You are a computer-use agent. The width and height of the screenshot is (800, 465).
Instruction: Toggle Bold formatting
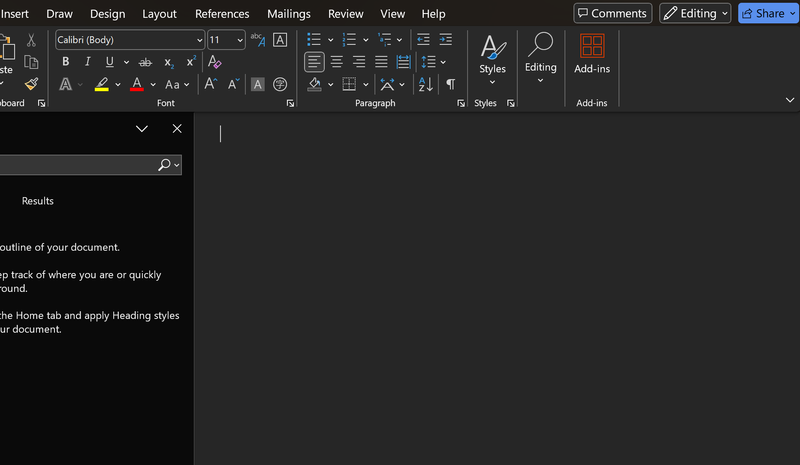pyautogui.click(x=66, y=62)
